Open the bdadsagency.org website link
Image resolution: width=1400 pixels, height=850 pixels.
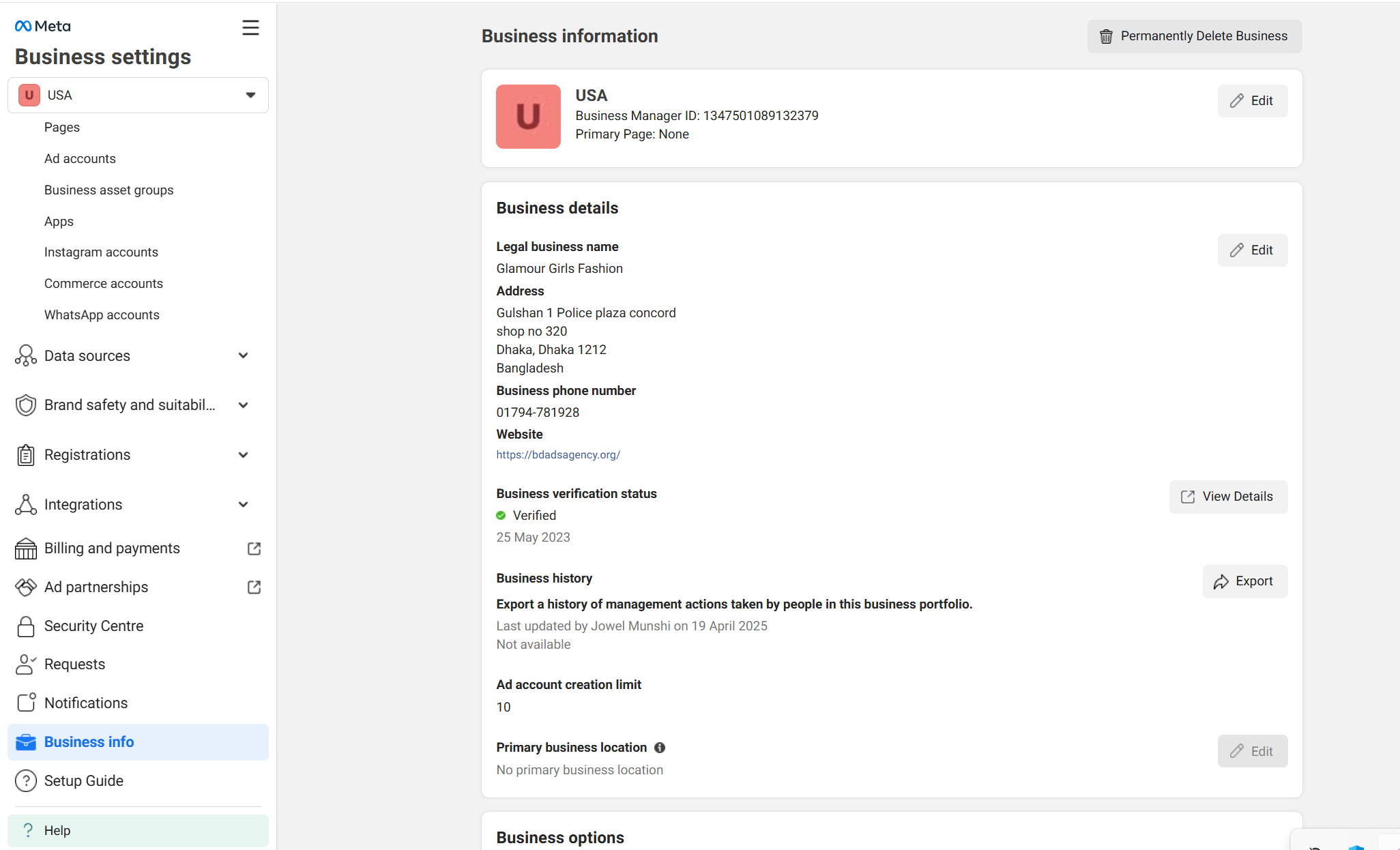pos(558,454)
